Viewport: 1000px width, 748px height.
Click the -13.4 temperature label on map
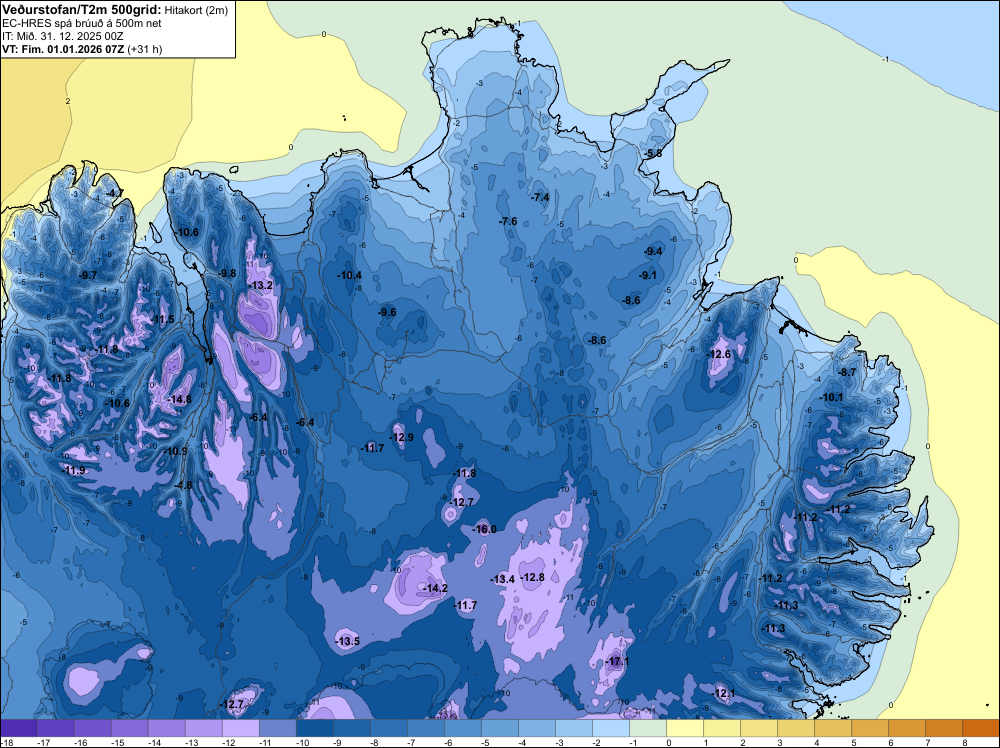(x=503, y=580)
